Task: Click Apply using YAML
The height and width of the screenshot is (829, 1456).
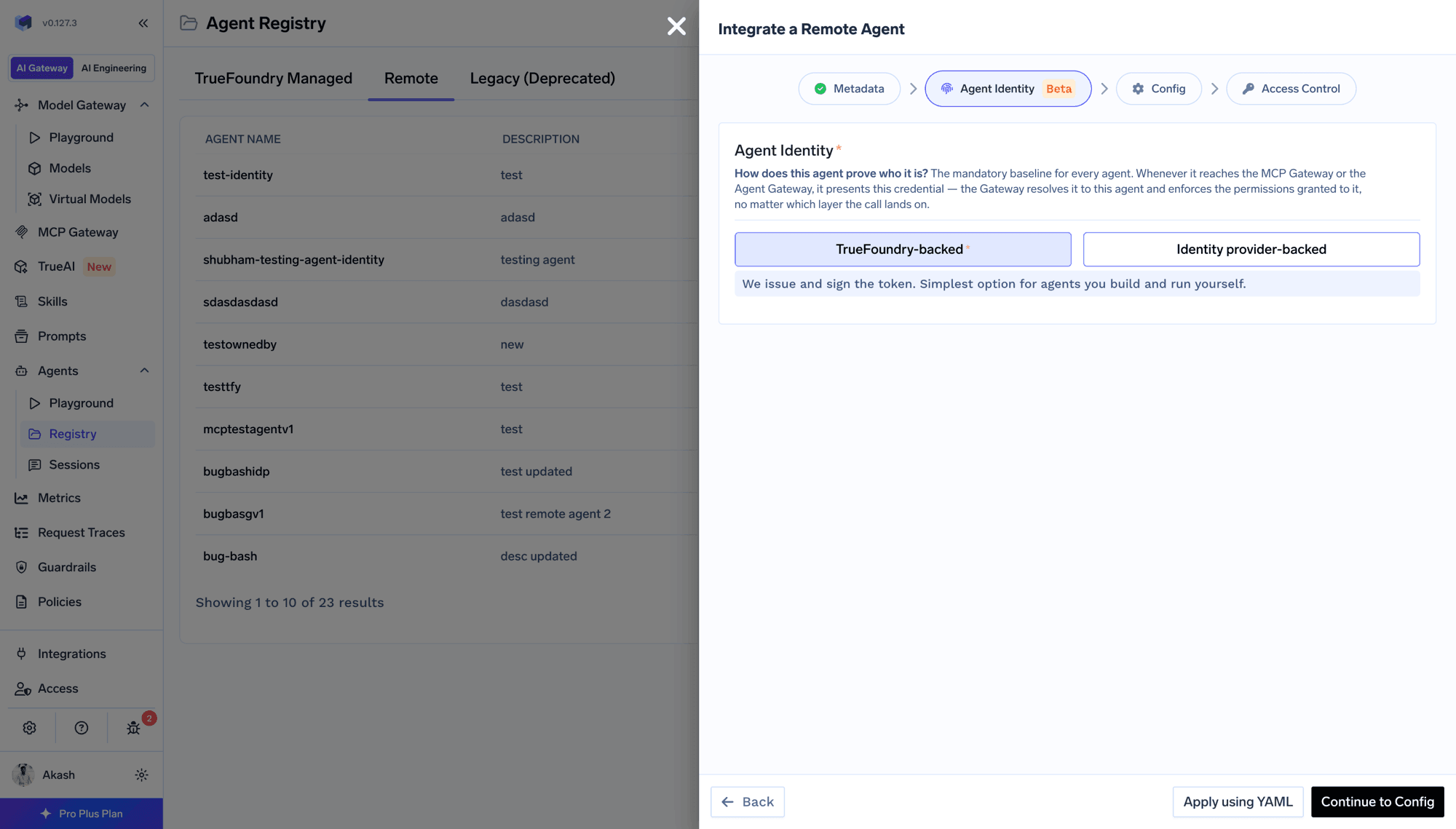Action: (x=1238, y=802)
